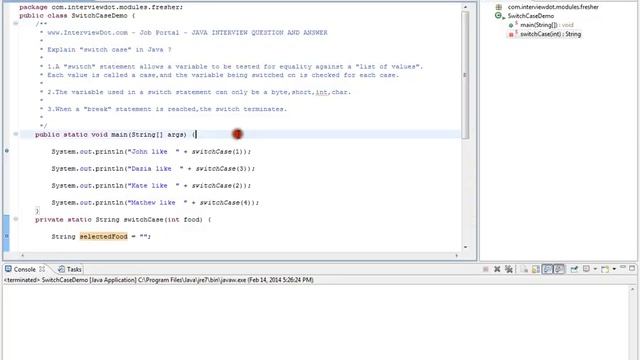
Task: Click Remove All Terminated Launches double-X icon
Action: (x=509, y=269)
